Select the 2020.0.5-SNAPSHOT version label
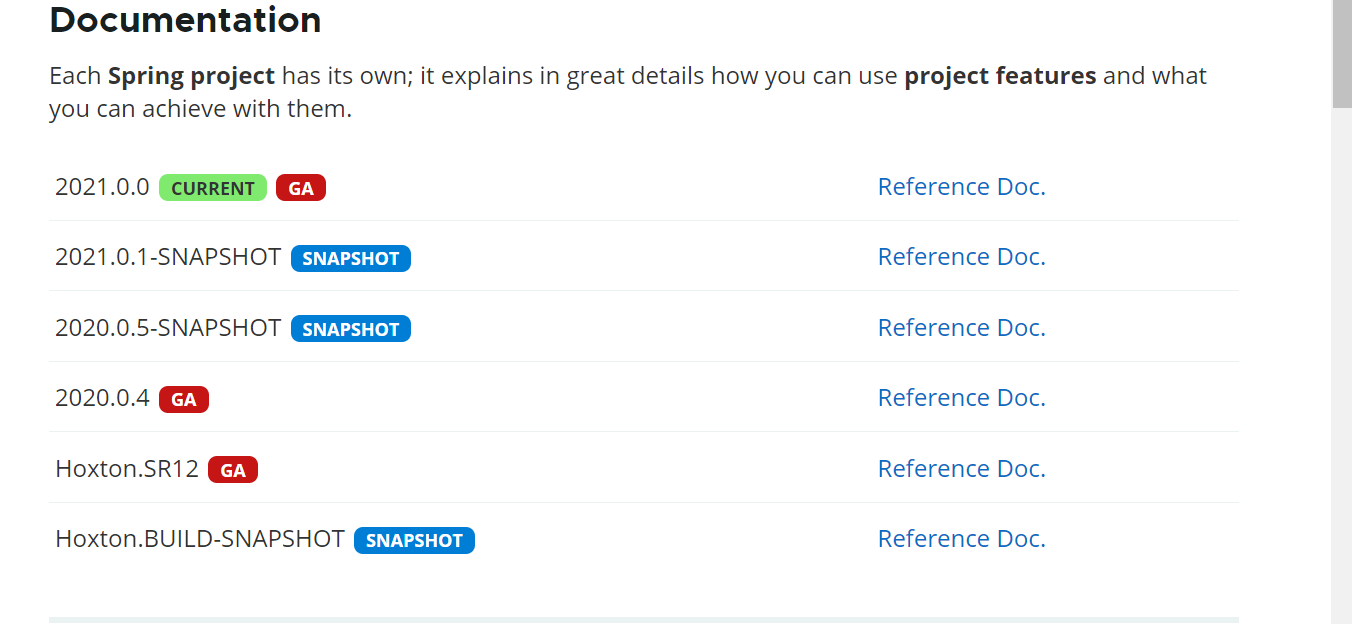The height and width of the screenshot is (624, 1352). (168, 328)
